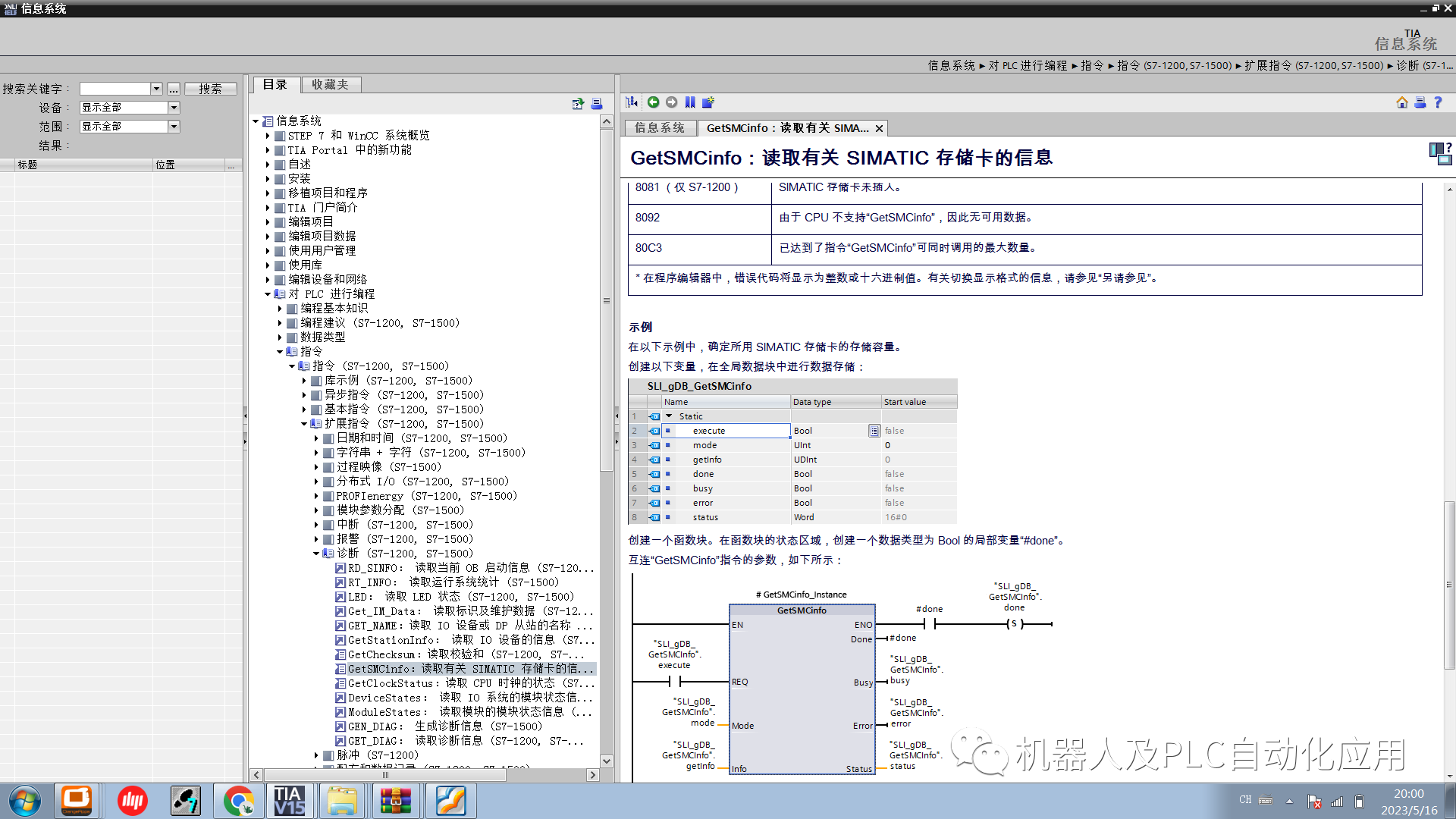Click in the search keyword input field
Image resolution: width=1456 pixels, height=819 pixels.
(115, 89)
